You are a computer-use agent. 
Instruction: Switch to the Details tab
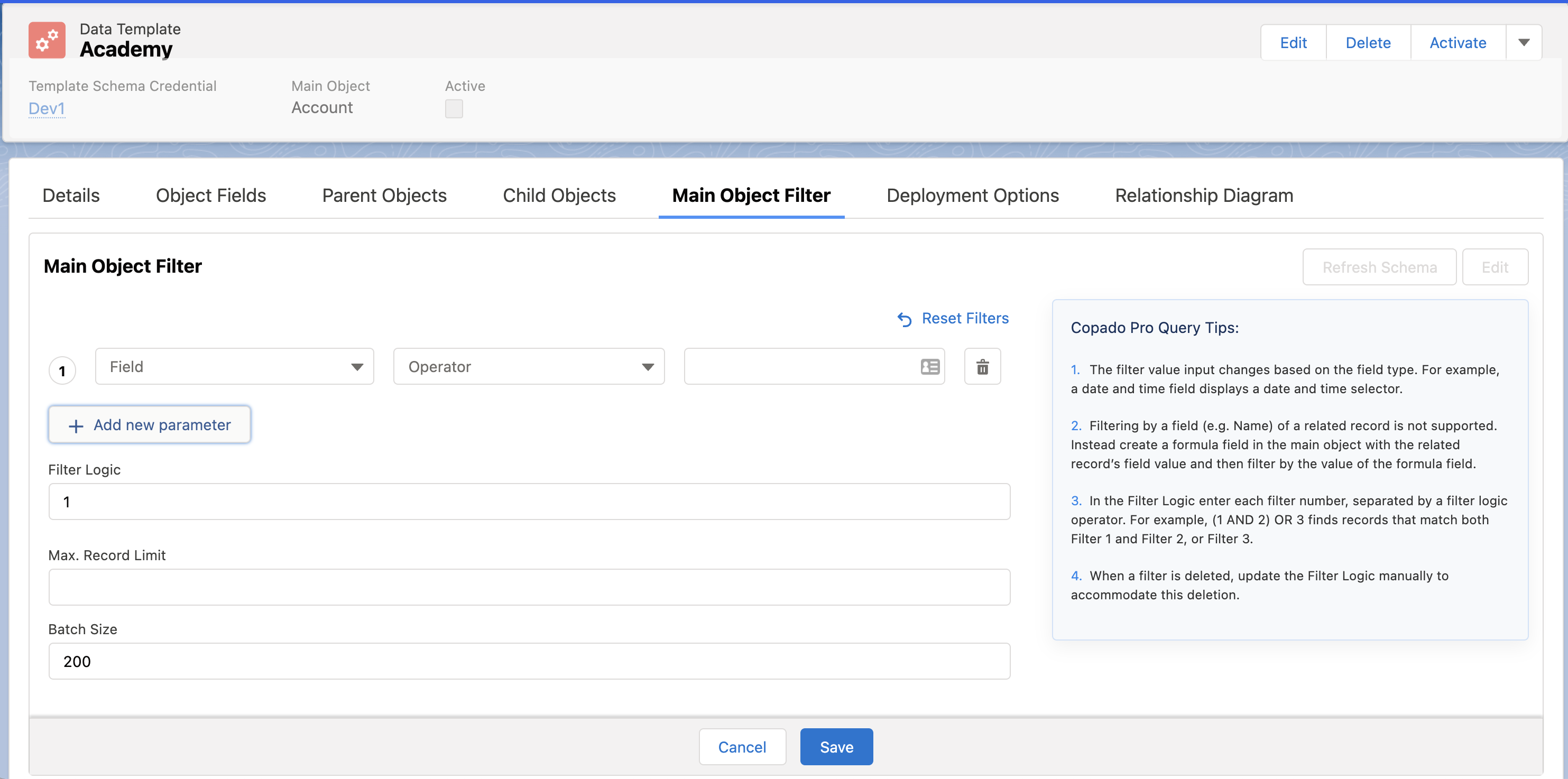click(71, 196)
